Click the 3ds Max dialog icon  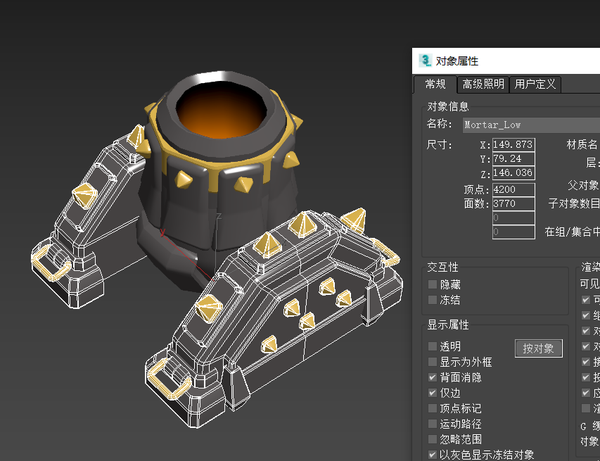(425, 61)
